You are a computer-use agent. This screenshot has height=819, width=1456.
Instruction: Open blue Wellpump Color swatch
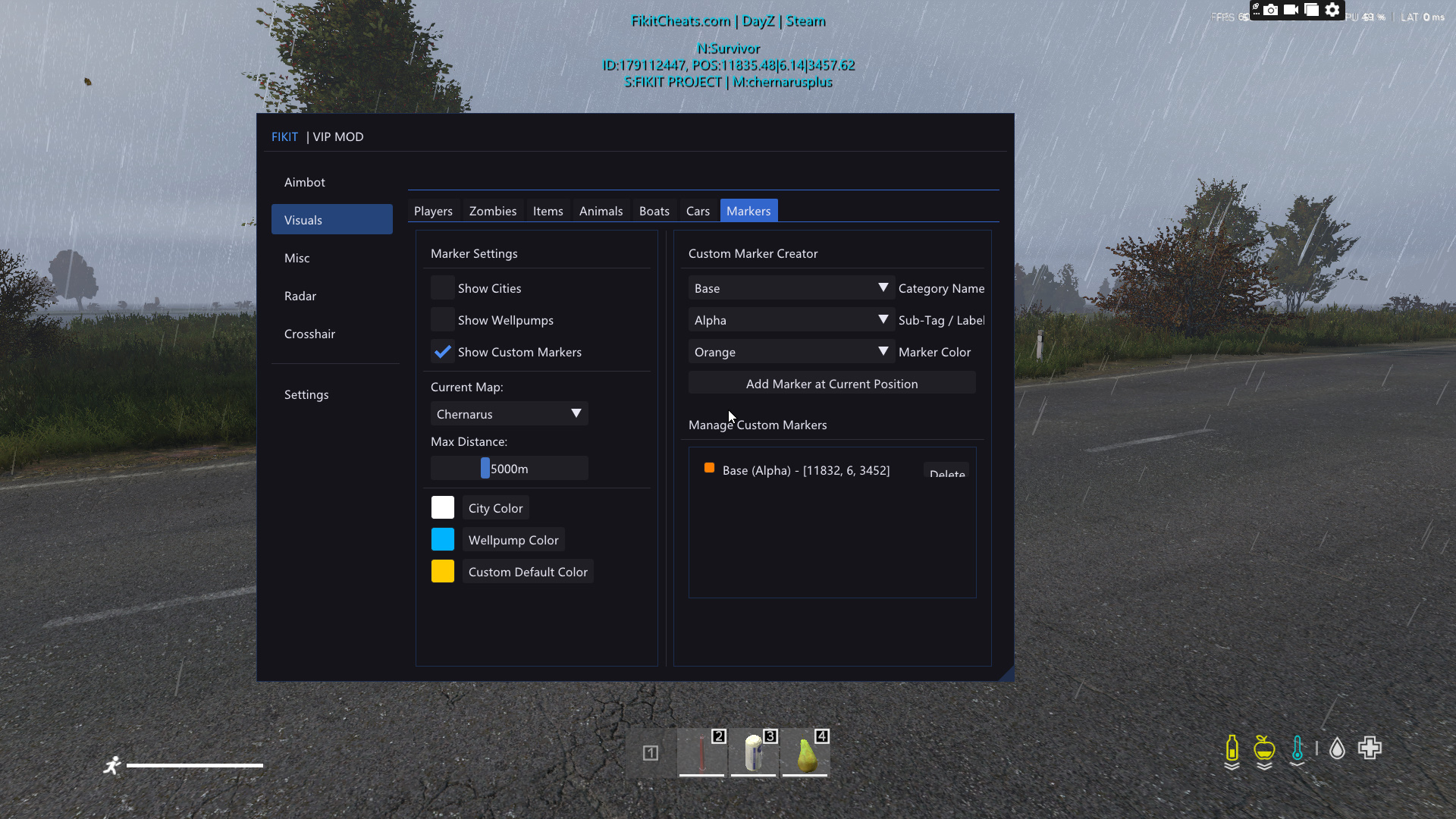point(443,539)
